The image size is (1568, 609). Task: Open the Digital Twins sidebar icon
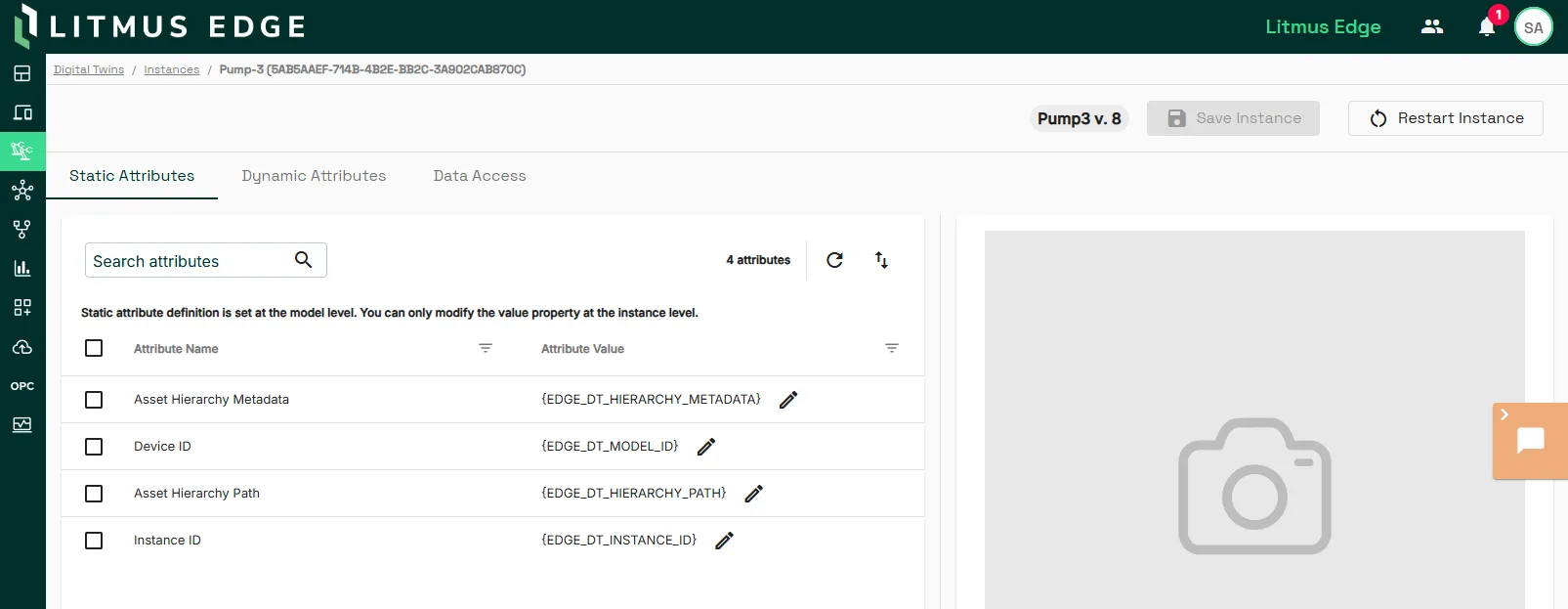(22, 152)
